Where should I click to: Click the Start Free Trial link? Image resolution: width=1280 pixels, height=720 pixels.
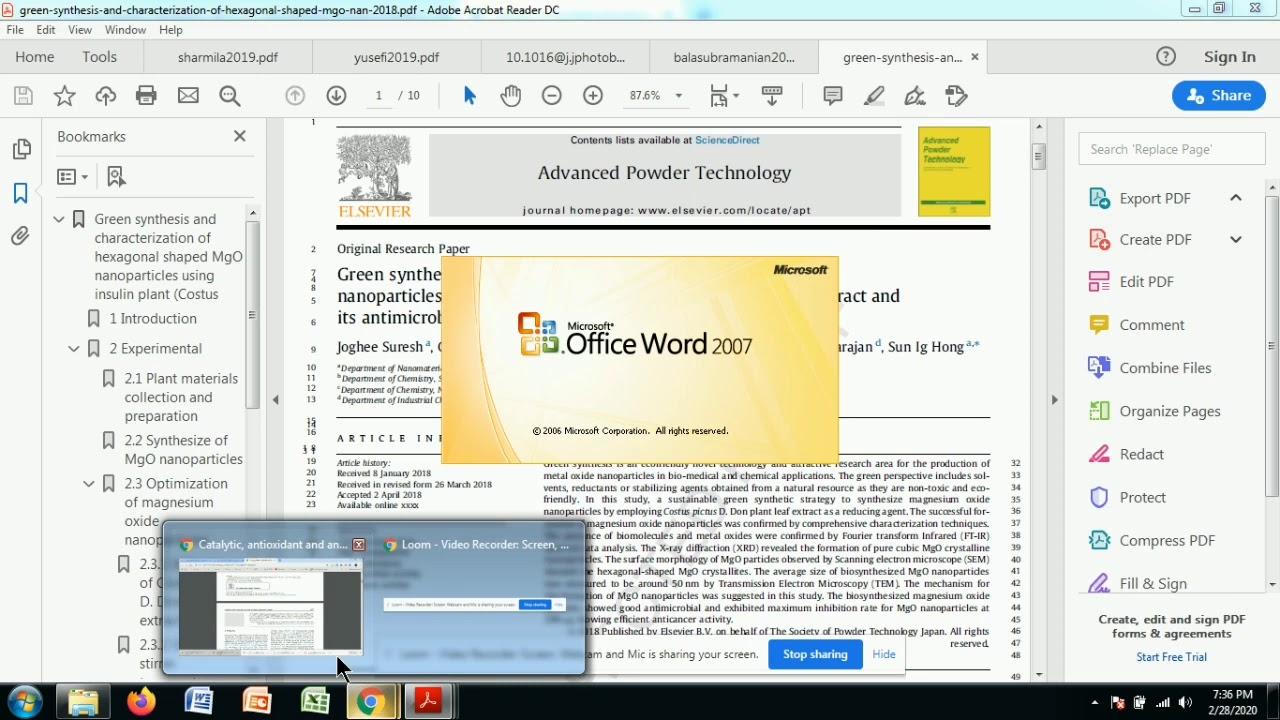pyautogui.click(x=1171, y=657)
